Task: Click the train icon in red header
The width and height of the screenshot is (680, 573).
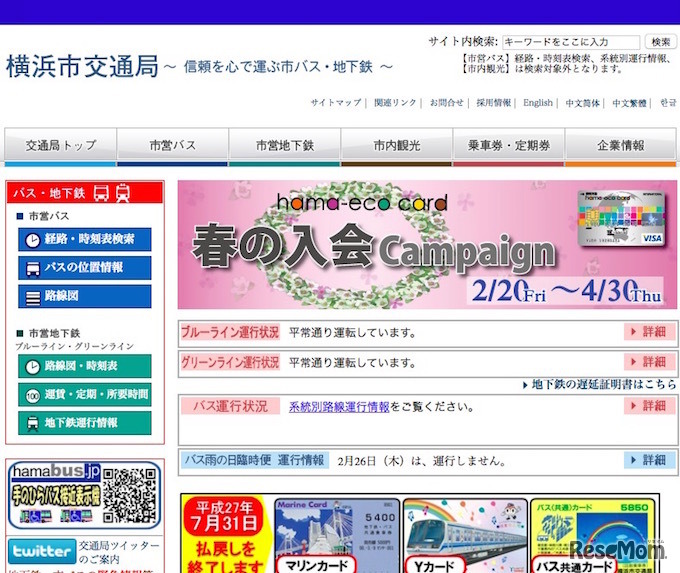Action: (x=123, y=193)
